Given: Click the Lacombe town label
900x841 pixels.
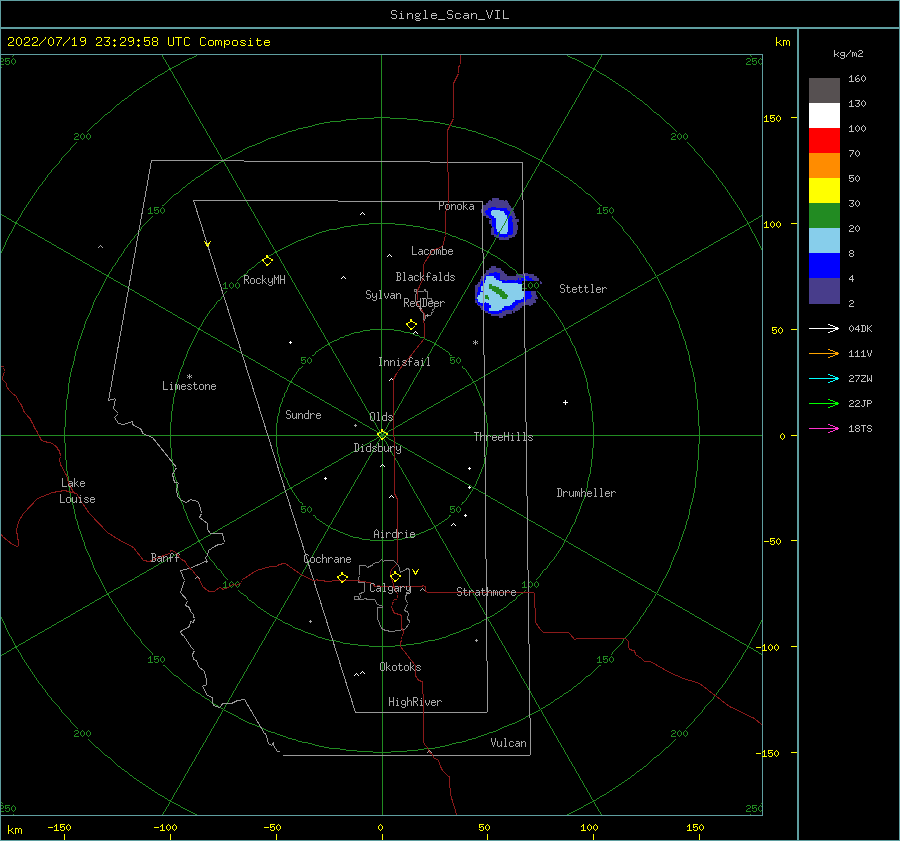Looking at the screenshot, I should coord(432,251).
